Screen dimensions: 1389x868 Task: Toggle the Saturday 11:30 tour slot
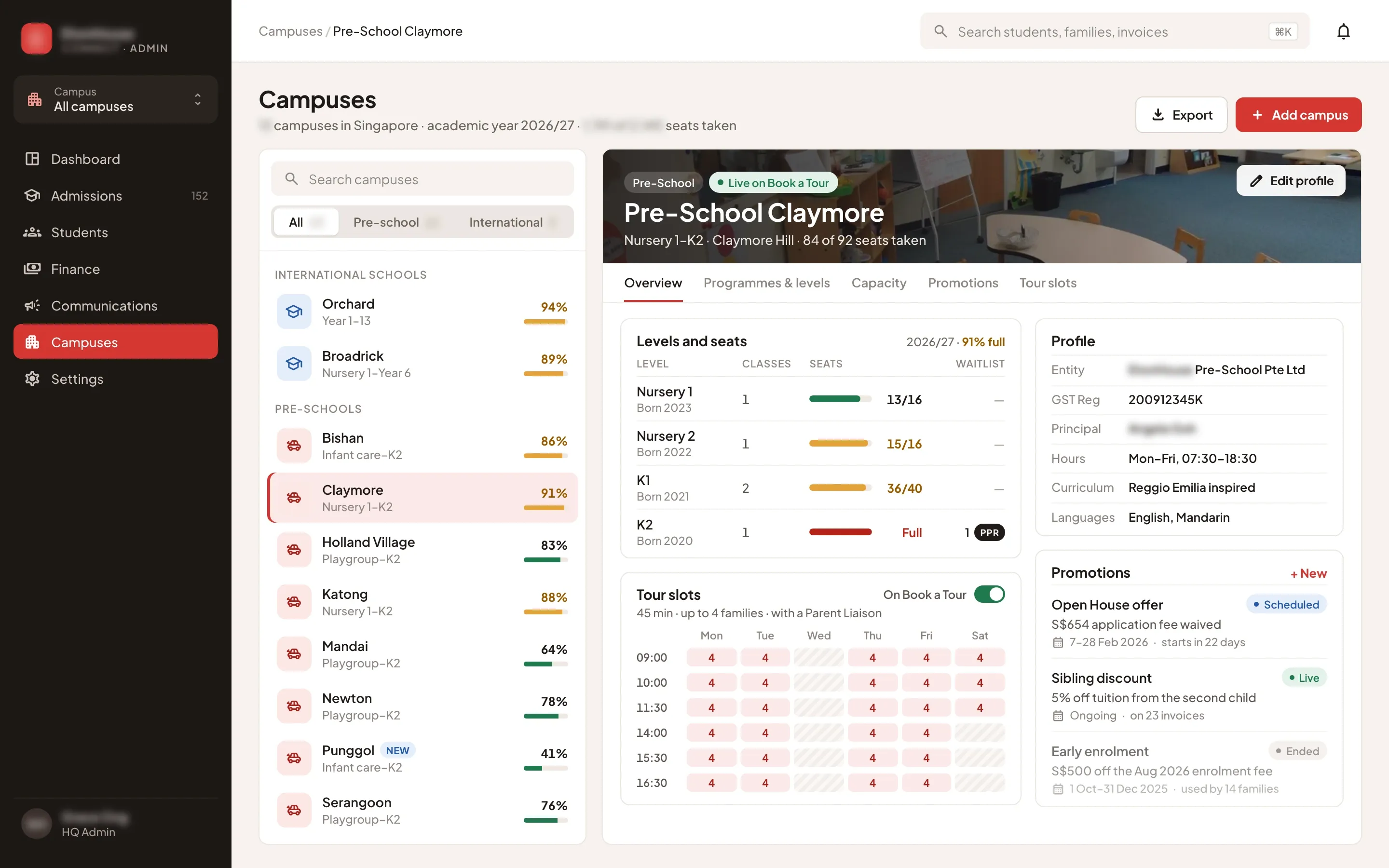pyautogui.click(x=980, y=708)
